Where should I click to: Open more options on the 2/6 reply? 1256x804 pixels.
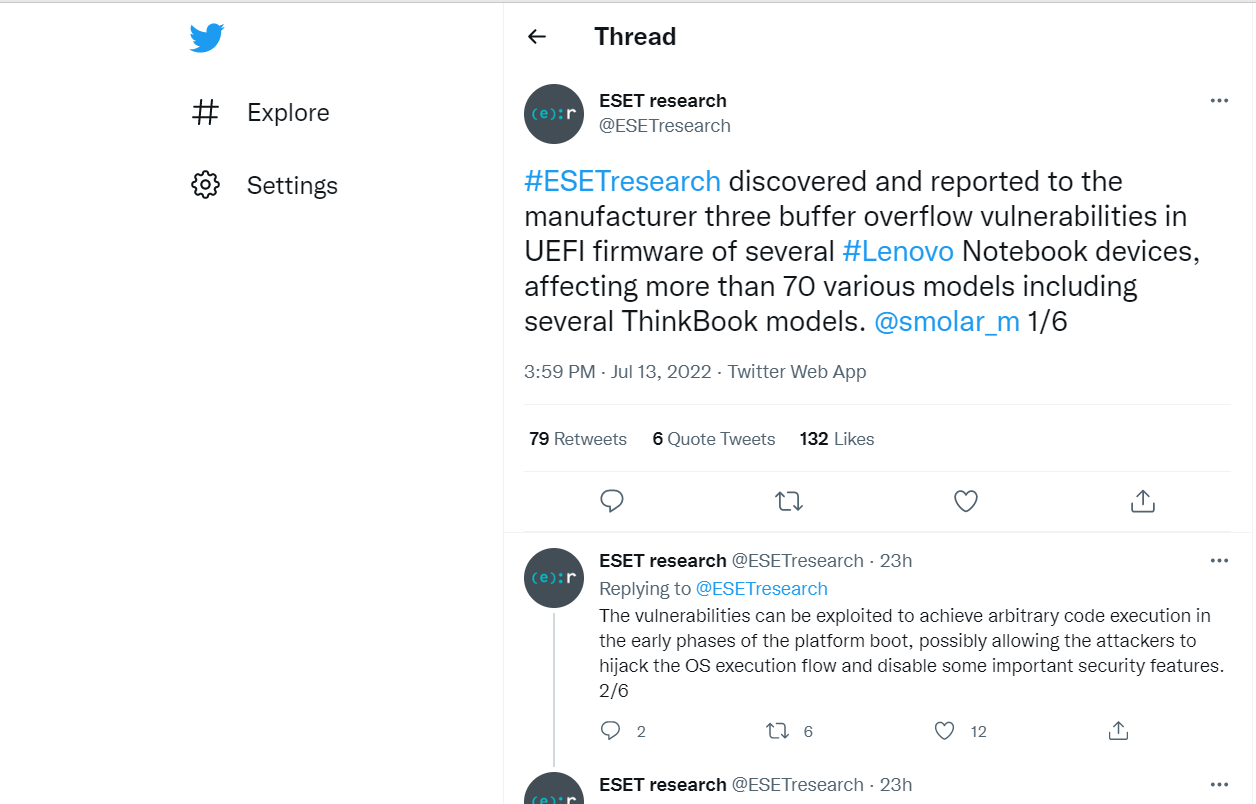click(1219, 560)
